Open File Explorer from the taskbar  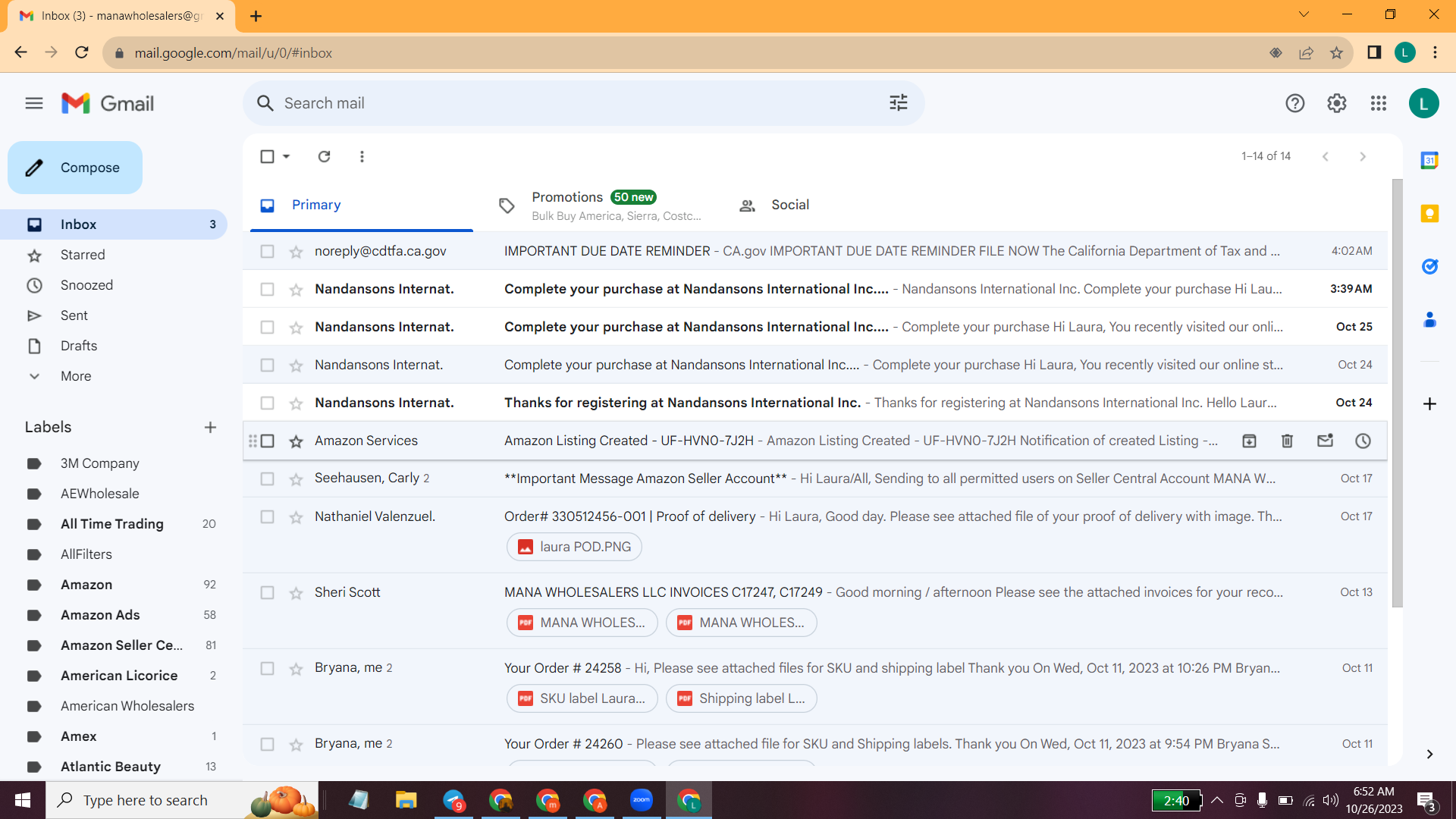(406, 800)
